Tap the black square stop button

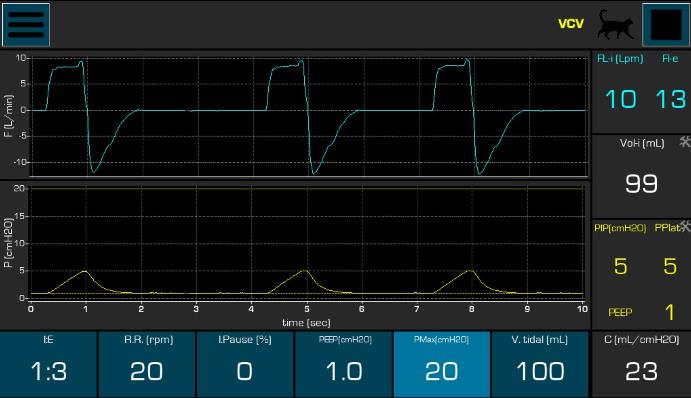666,25
